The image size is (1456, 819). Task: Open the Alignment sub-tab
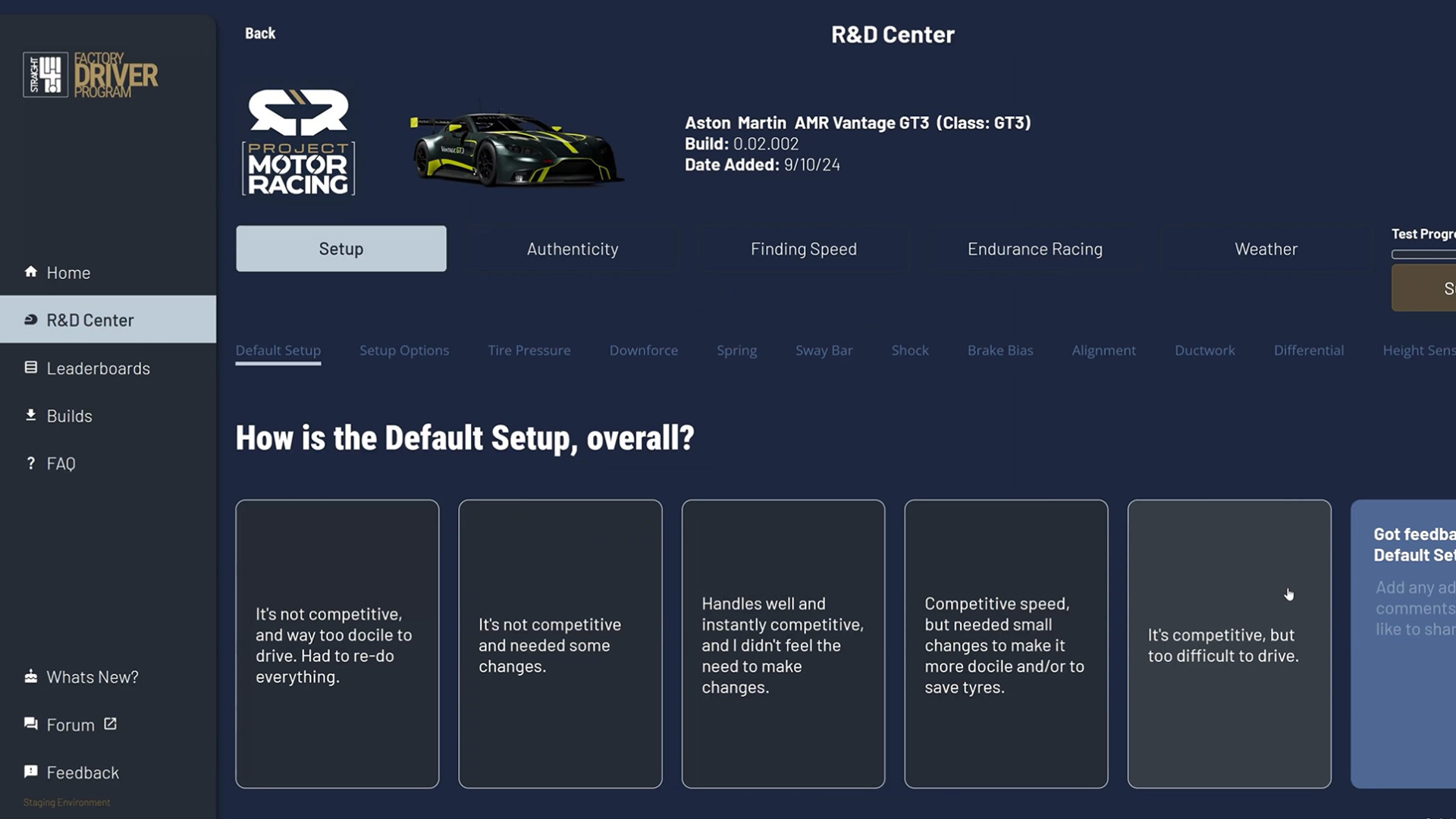(x=1104, y=350)
